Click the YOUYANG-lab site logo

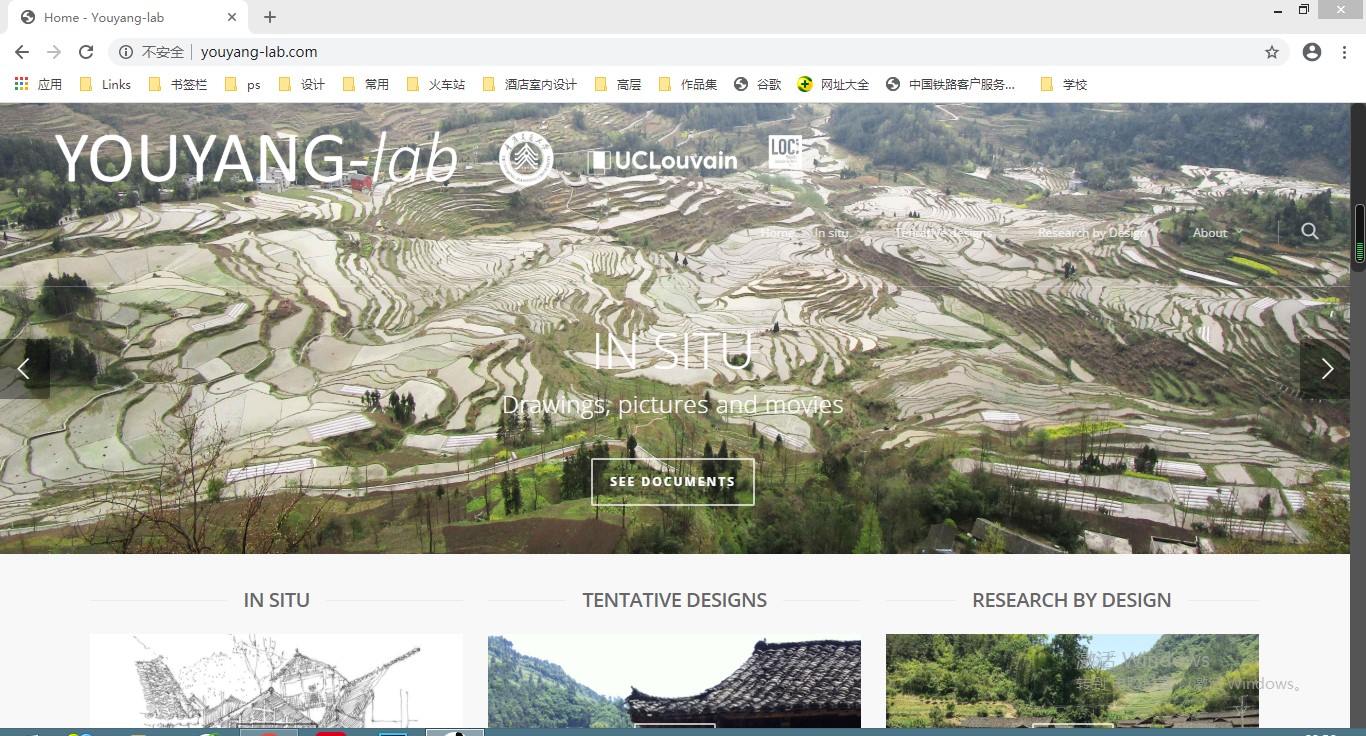click(256, 159)
